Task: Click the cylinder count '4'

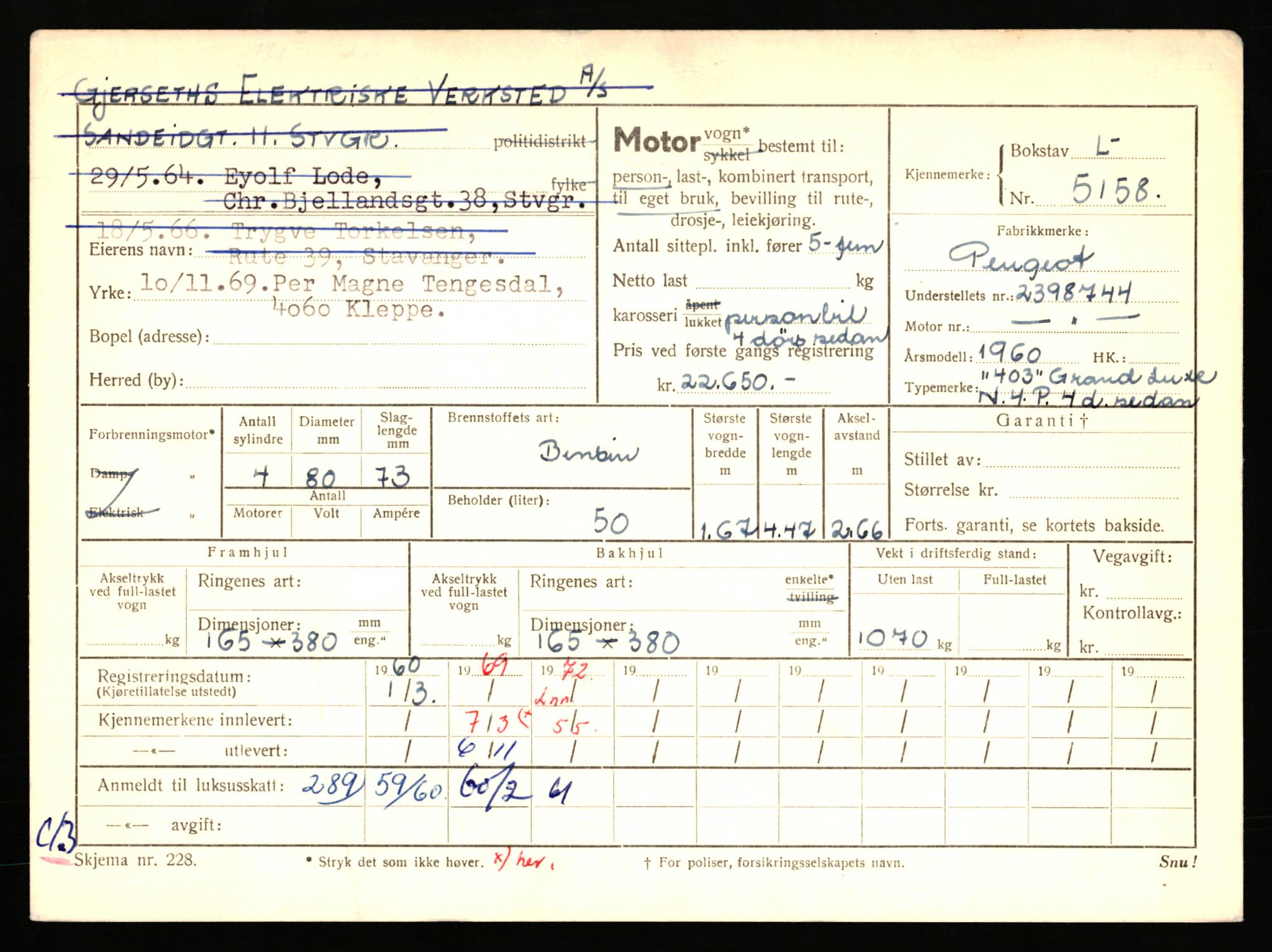Action: click(261, 477)
